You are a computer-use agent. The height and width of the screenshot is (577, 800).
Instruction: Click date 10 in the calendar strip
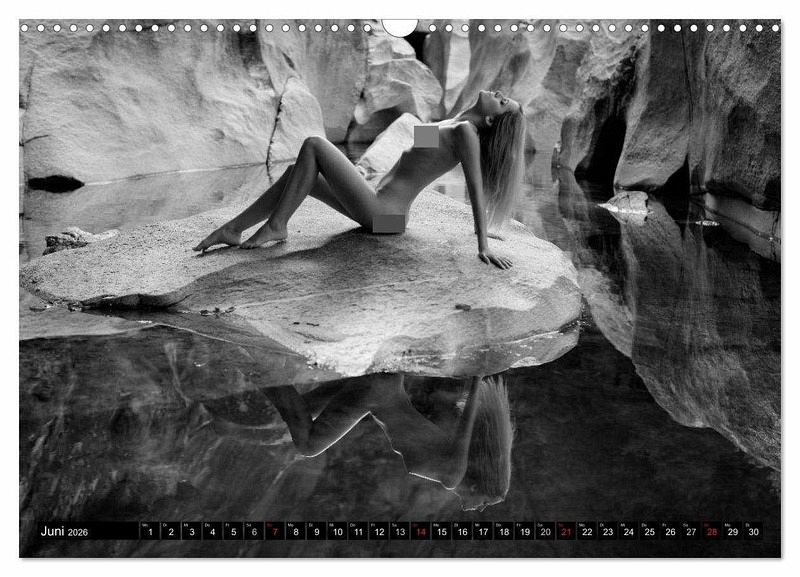(x=337, y=532)
